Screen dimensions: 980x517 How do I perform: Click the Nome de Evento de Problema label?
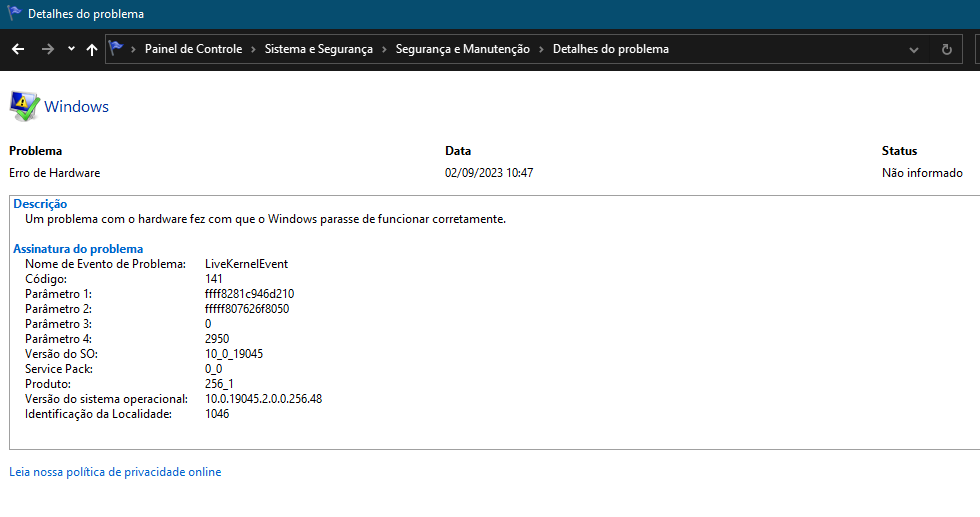106,264
